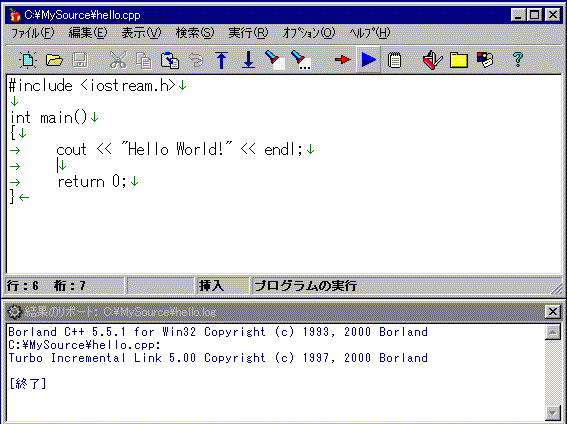Click the scissors cut icon

(118, 60)
